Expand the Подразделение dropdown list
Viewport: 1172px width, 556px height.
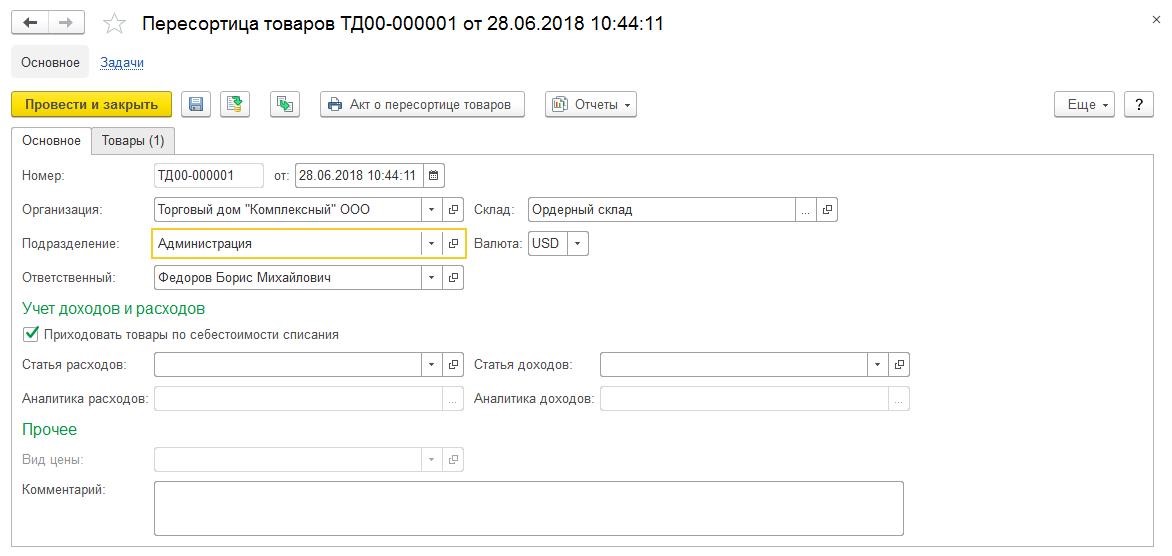431,244
